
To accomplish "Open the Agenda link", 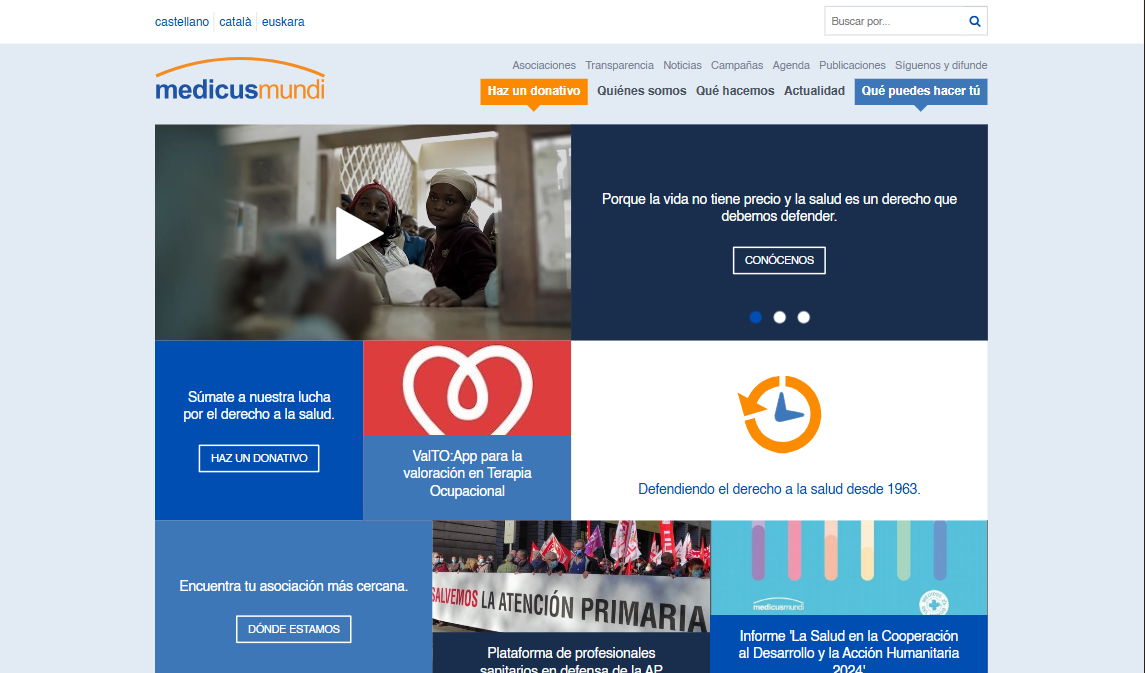I will [791, 65].
